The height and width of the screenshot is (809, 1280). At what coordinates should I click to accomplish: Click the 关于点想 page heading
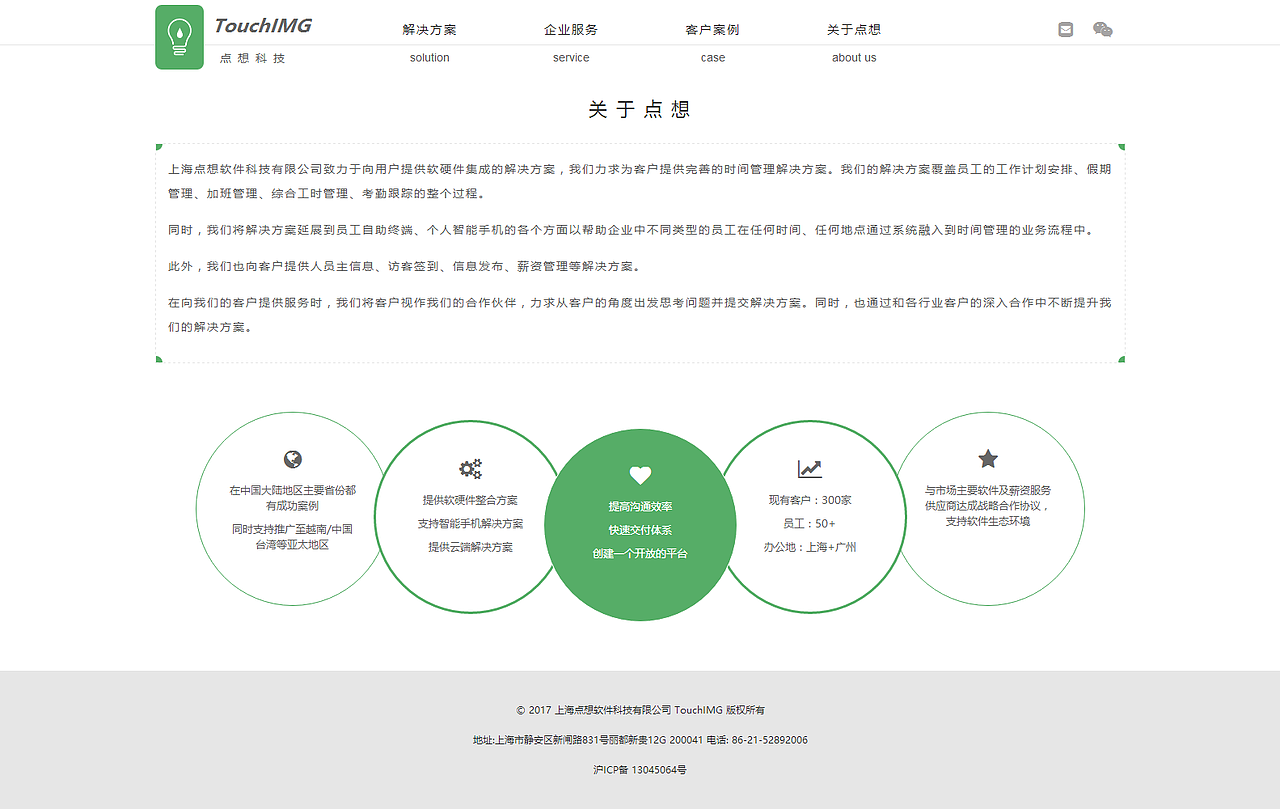point(640,108)
